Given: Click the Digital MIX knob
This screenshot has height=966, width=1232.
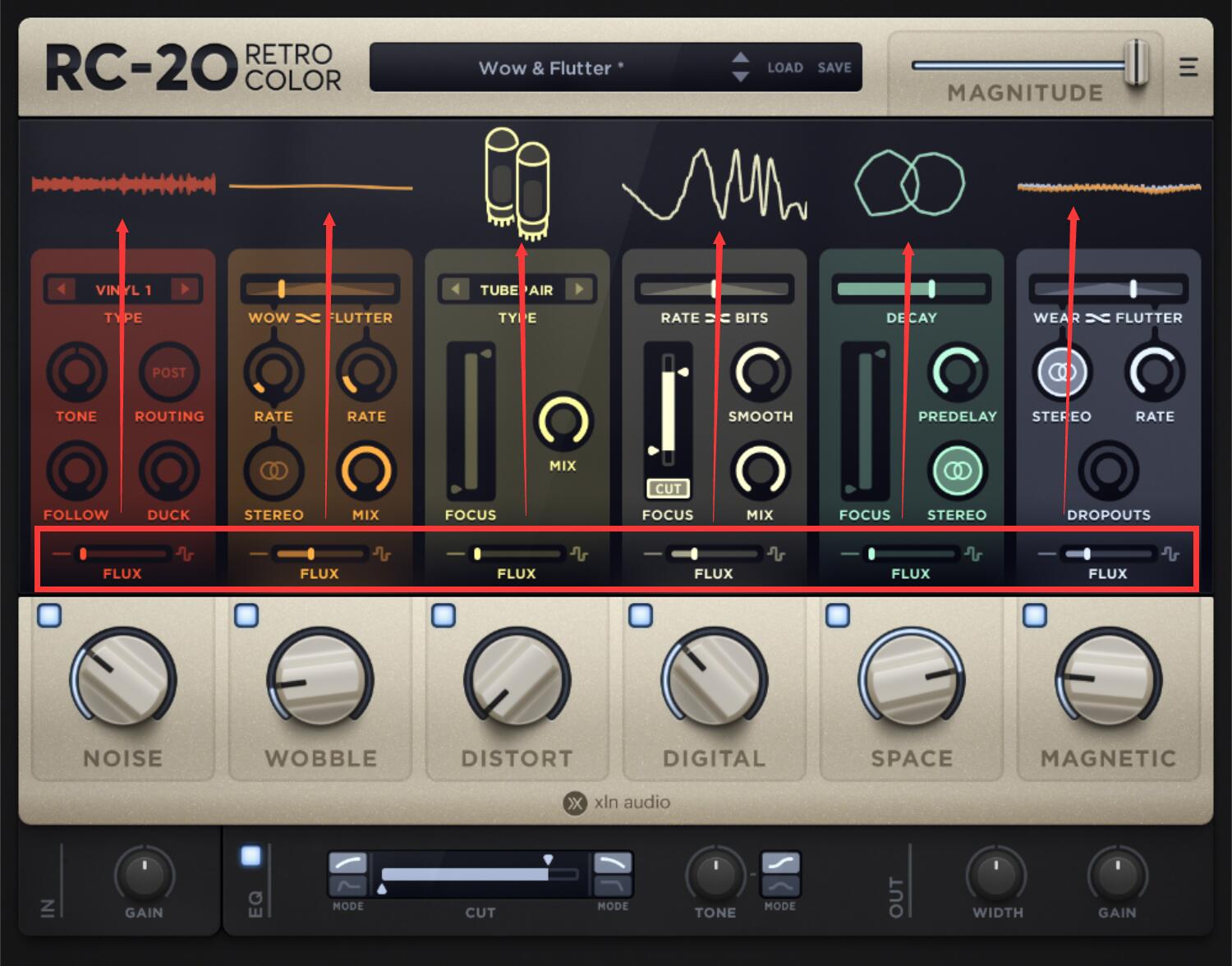Looking at the screenshot, I should click(761, 471).
